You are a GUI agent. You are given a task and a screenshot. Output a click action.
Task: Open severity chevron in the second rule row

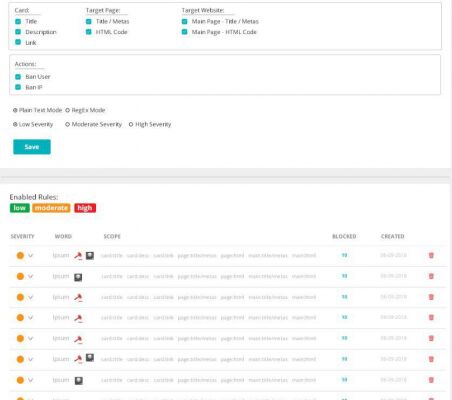[31, 276]
